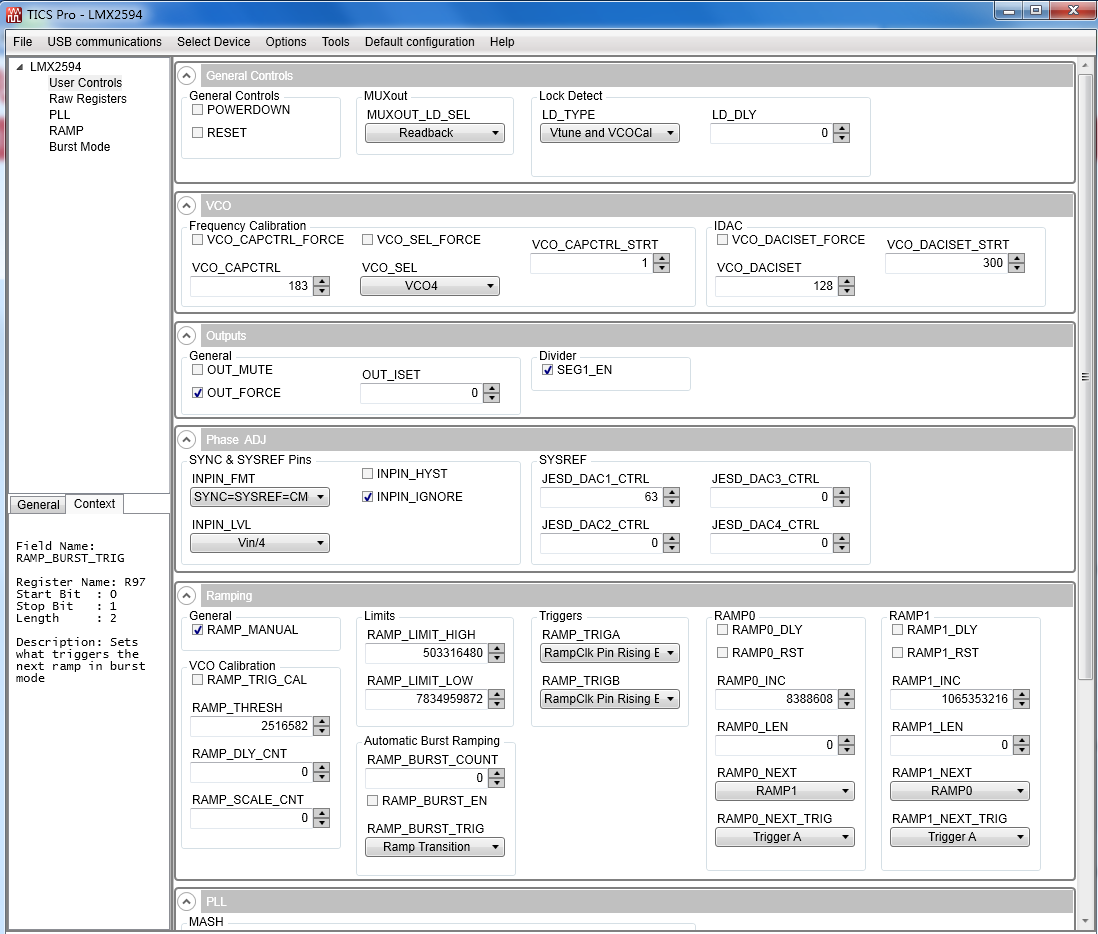The height and width of the screenshot is (934, 1098).
Task: Enable RAMP_TRIG_CAL checkbox
Action: (197, 680)
